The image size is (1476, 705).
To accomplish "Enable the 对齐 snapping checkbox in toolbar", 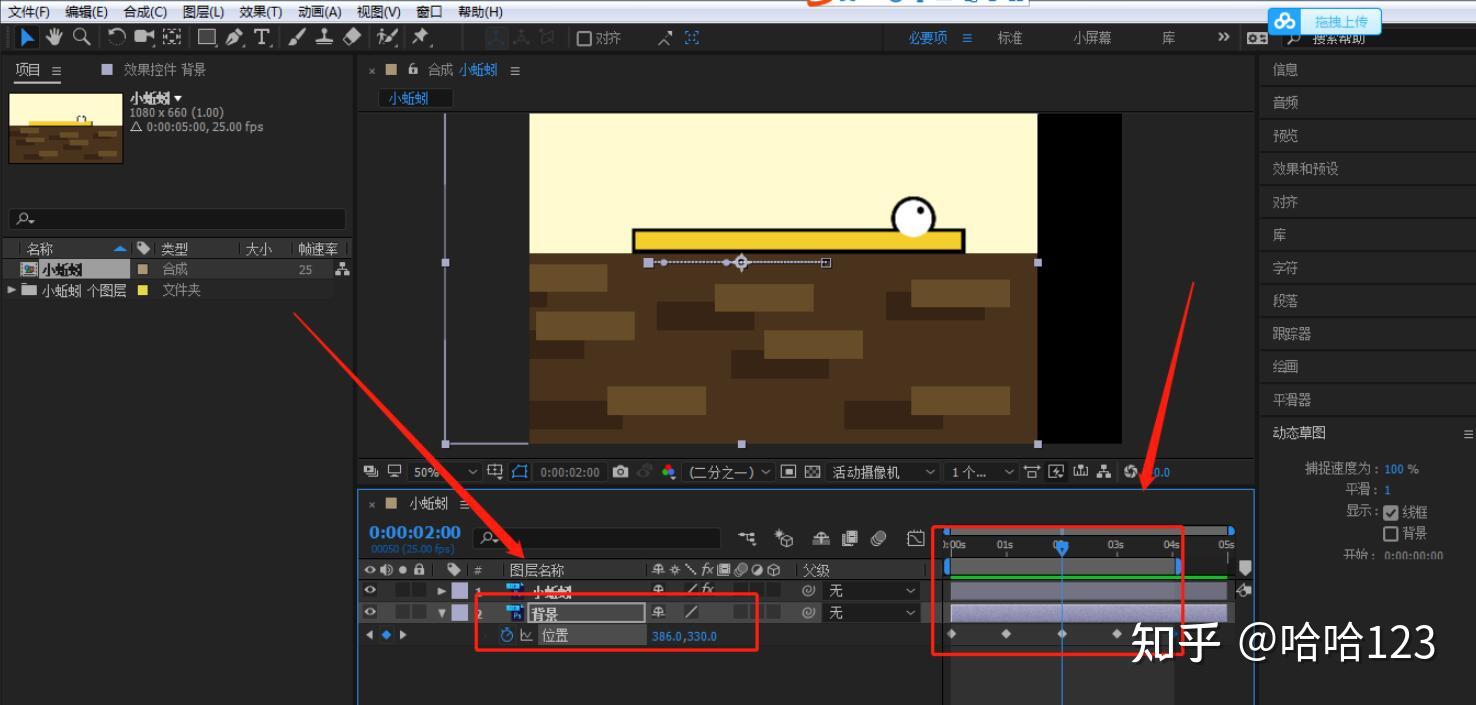I will pyautogui.click(x=585, y=38).
